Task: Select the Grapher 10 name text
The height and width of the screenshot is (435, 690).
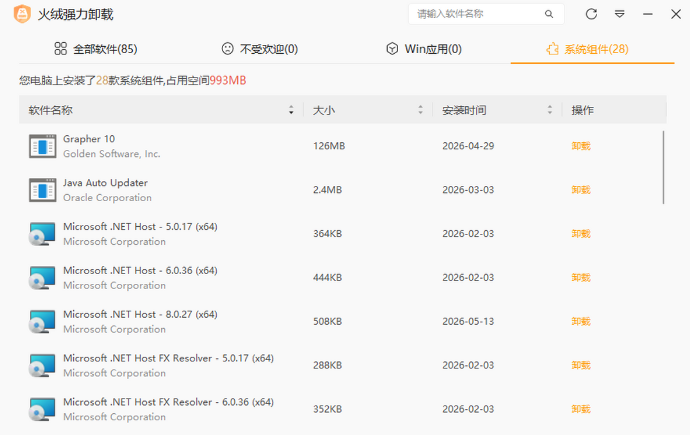Action: pyautogui.click(x=89, y=139)
